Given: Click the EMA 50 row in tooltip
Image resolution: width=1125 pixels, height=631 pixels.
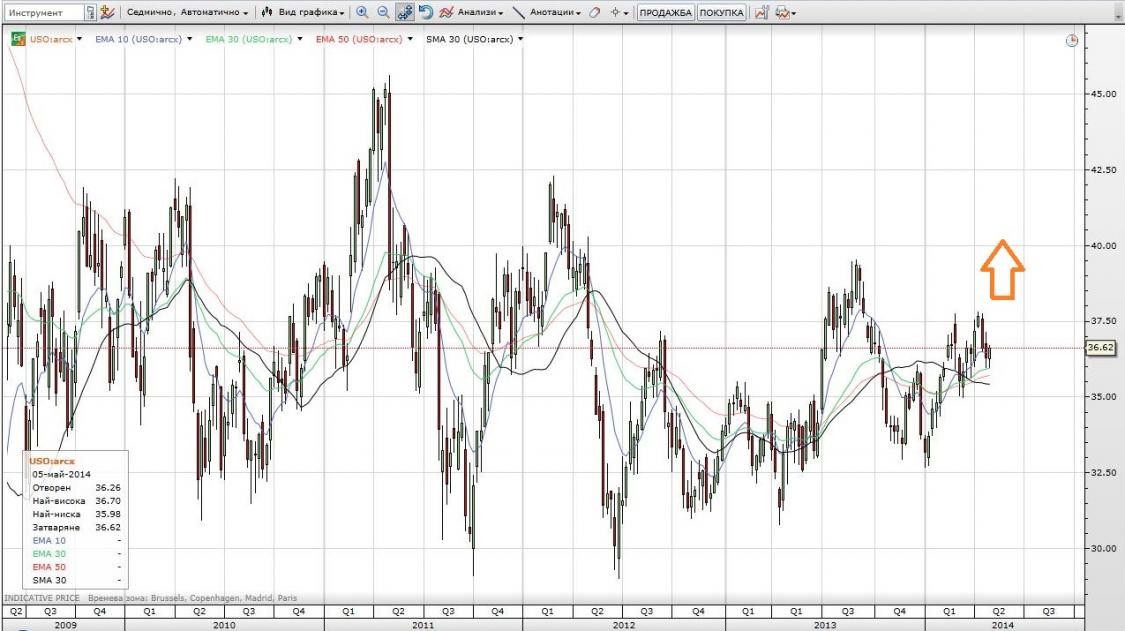Looking at the screenshot, I should pyautogui.click(x=76, y=567).
